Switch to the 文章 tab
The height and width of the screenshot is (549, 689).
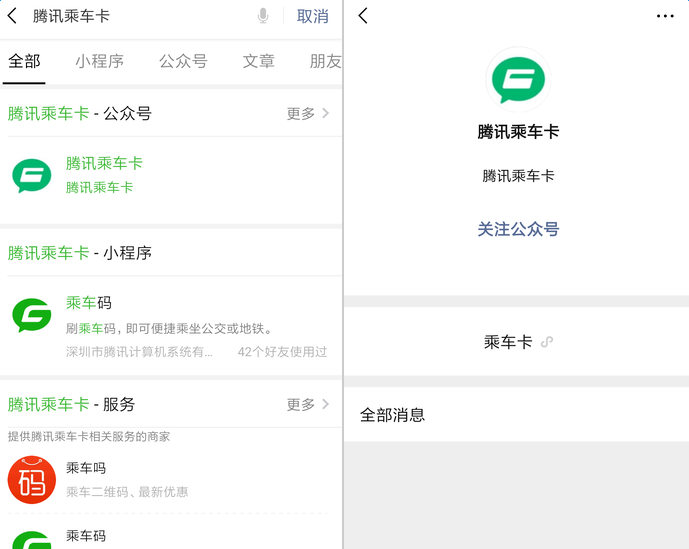259,61
